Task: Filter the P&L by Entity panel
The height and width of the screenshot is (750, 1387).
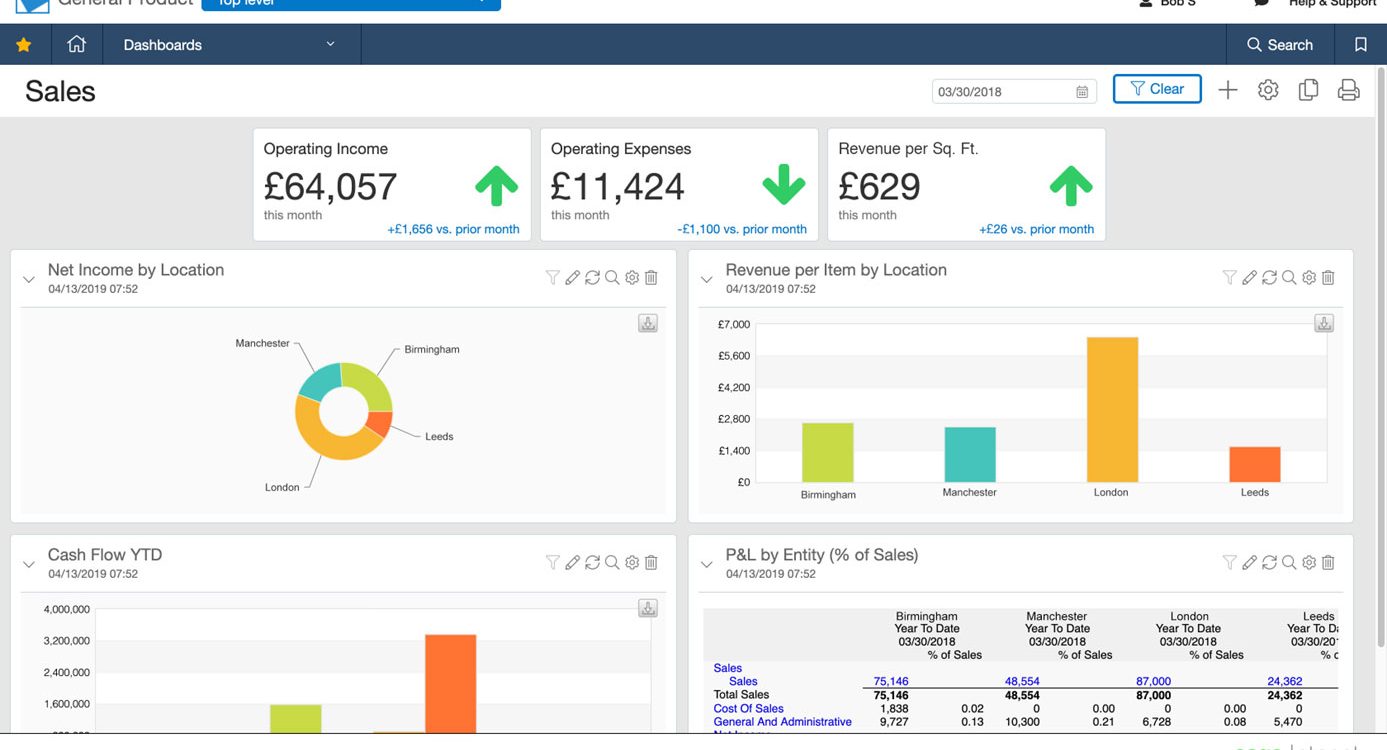Action: (1230, 563)
